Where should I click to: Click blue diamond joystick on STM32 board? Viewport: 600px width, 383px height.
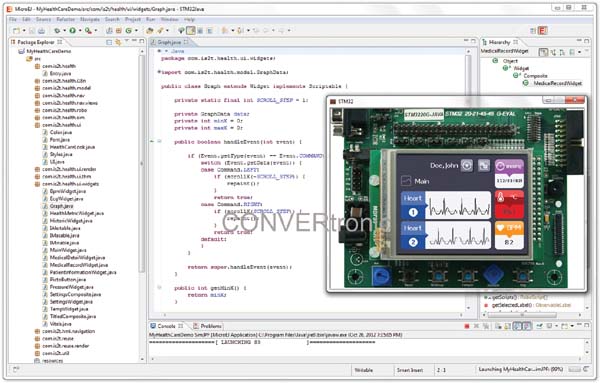pyautogui.click(x=493, y=275)
